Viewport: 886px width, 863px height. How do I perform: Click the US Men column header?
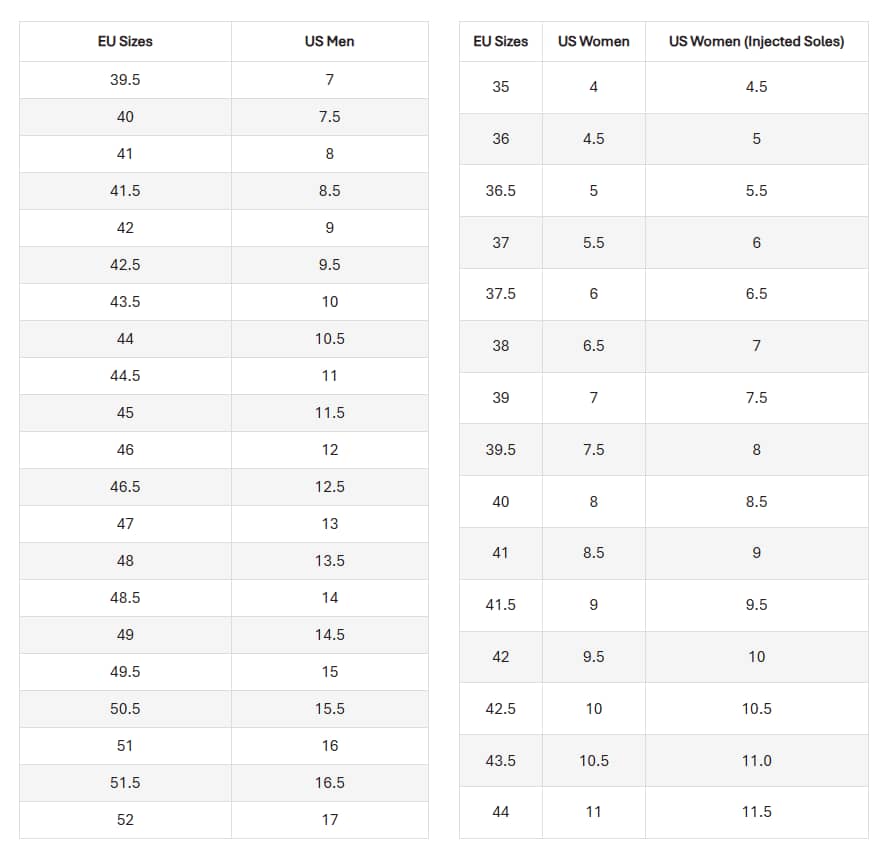click(329, 42)
